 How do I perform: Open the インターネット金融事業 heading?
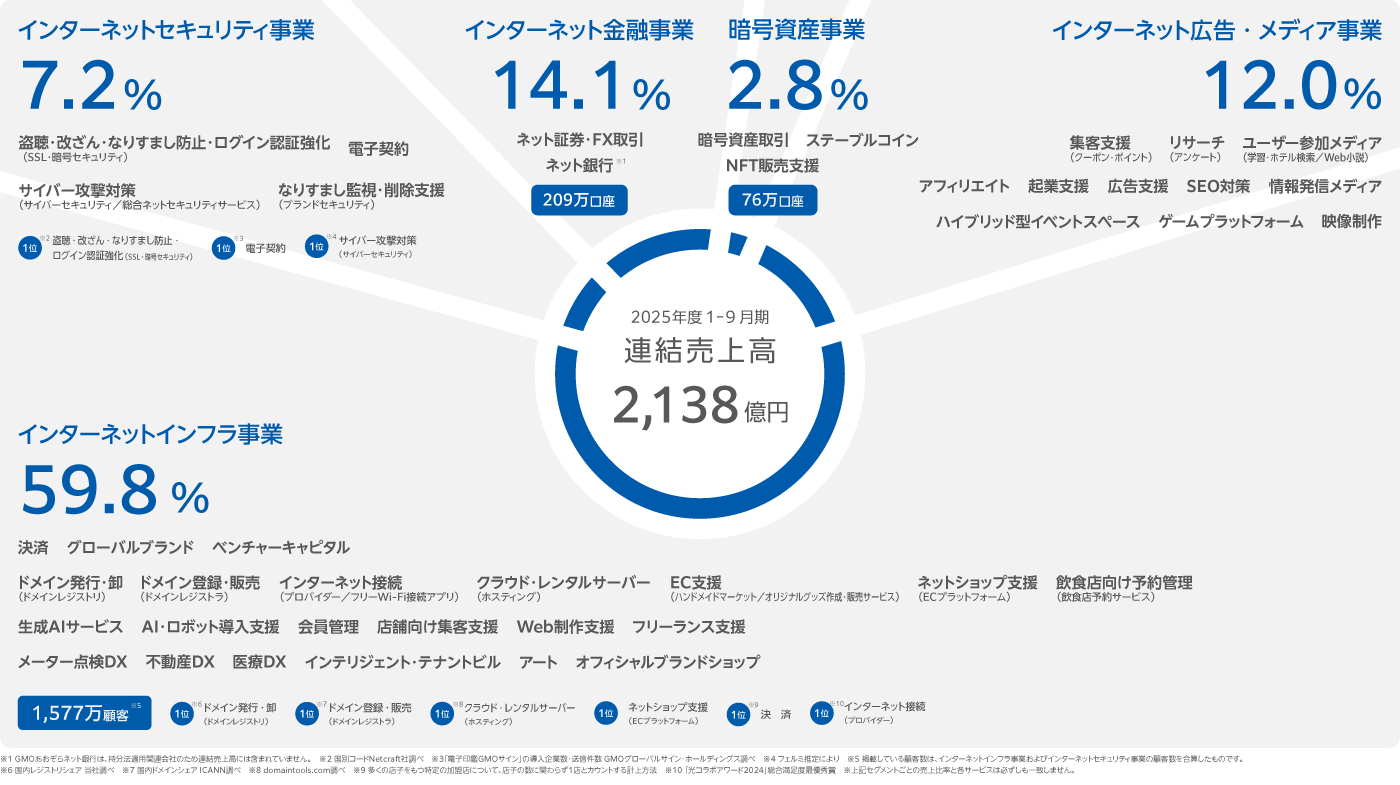point(578,31)
